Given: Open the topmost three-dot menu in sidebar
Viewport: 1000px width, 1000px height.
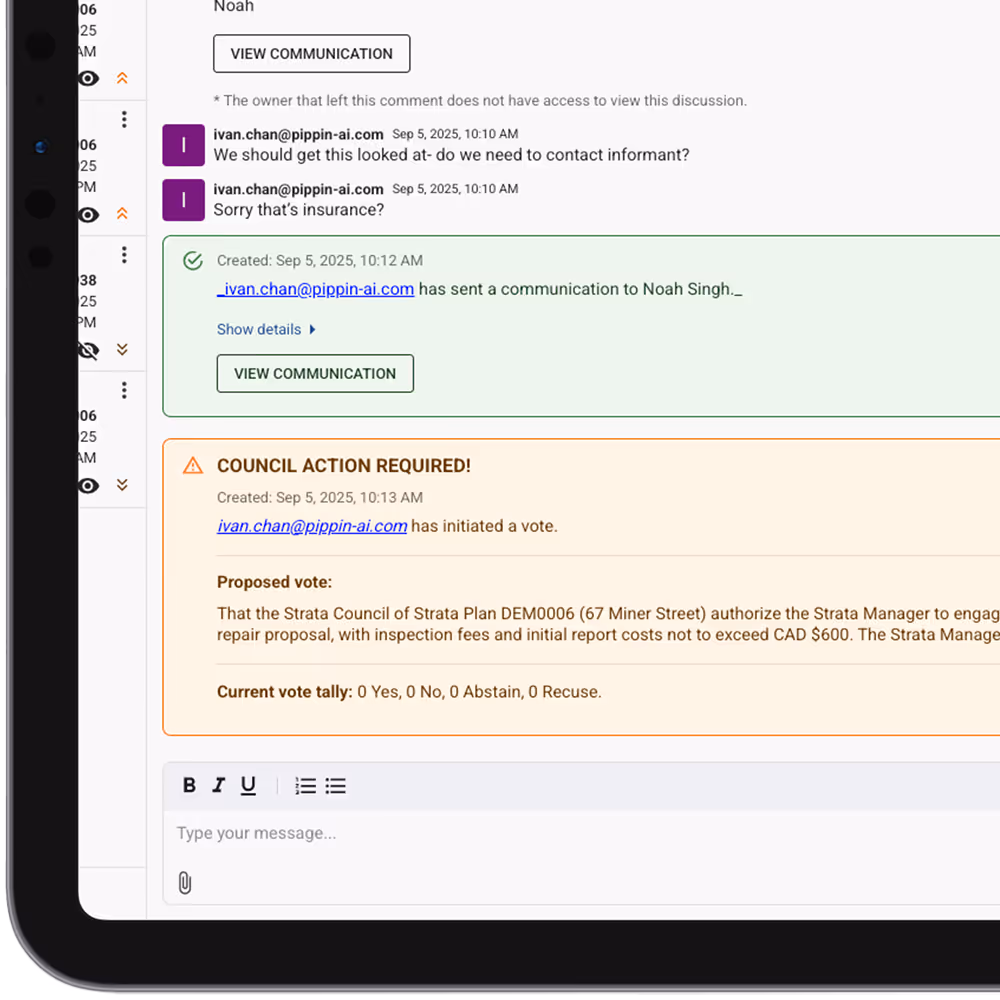Looking at the screenshot, I should pyautogui.click(x=124, y=119).
